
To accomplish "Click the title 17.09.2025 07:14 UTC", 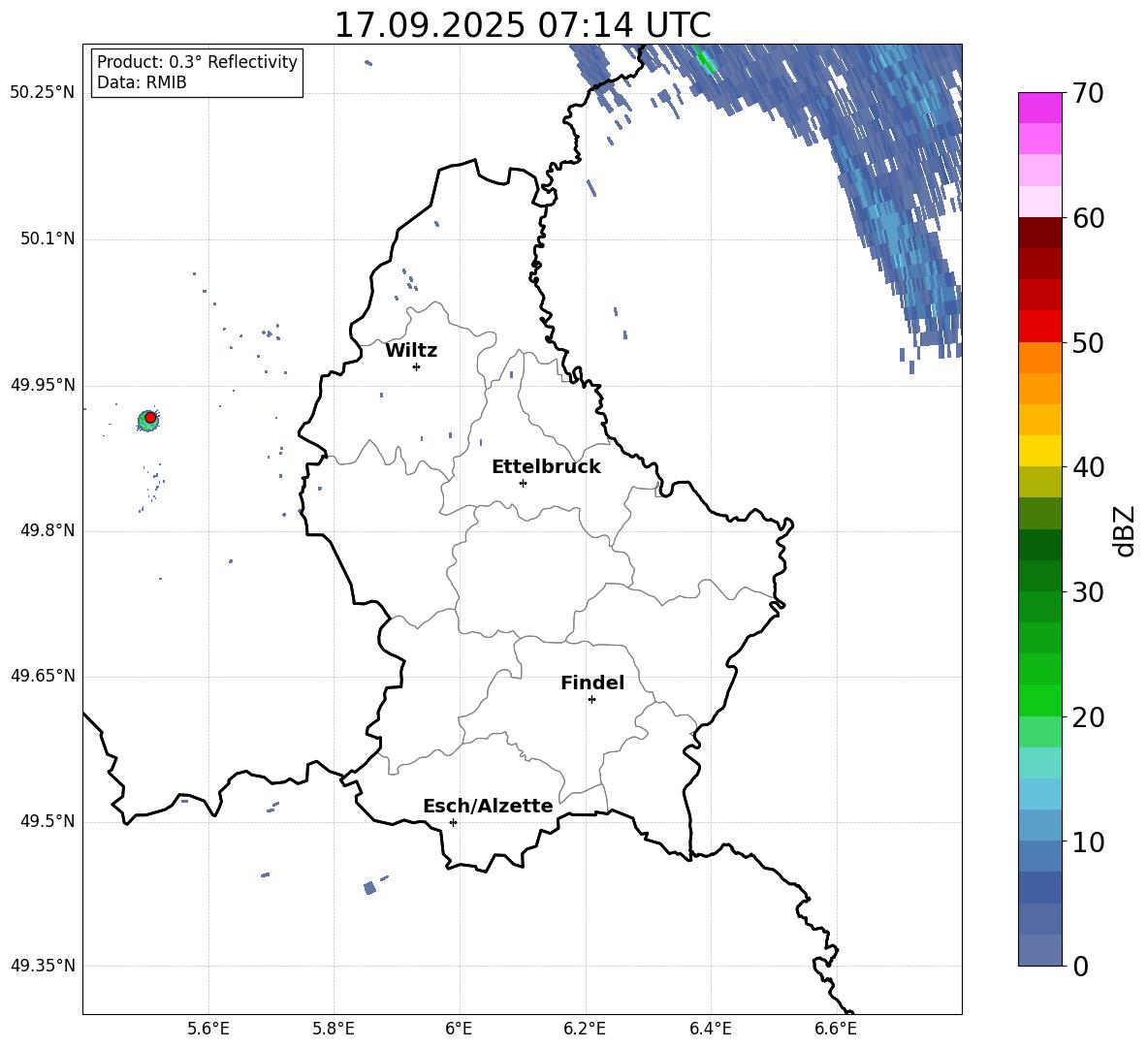I will 523,25.
